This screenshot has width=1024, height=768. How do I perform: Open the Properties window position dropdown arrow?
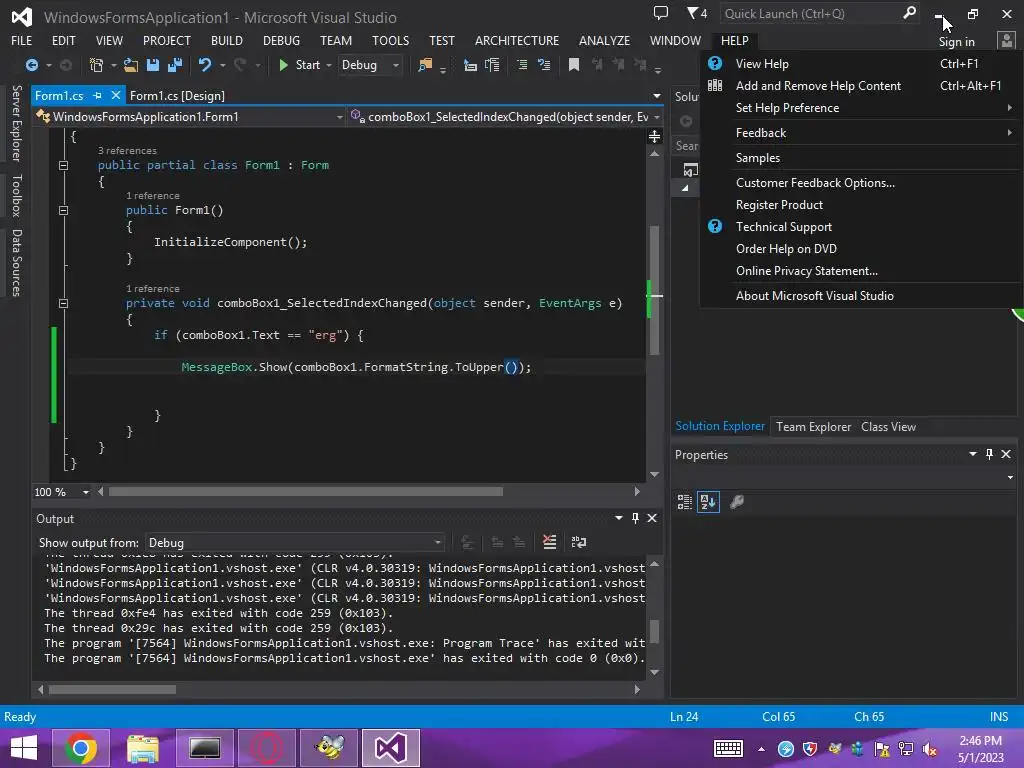pyautogui.click(x=973, y=454)
